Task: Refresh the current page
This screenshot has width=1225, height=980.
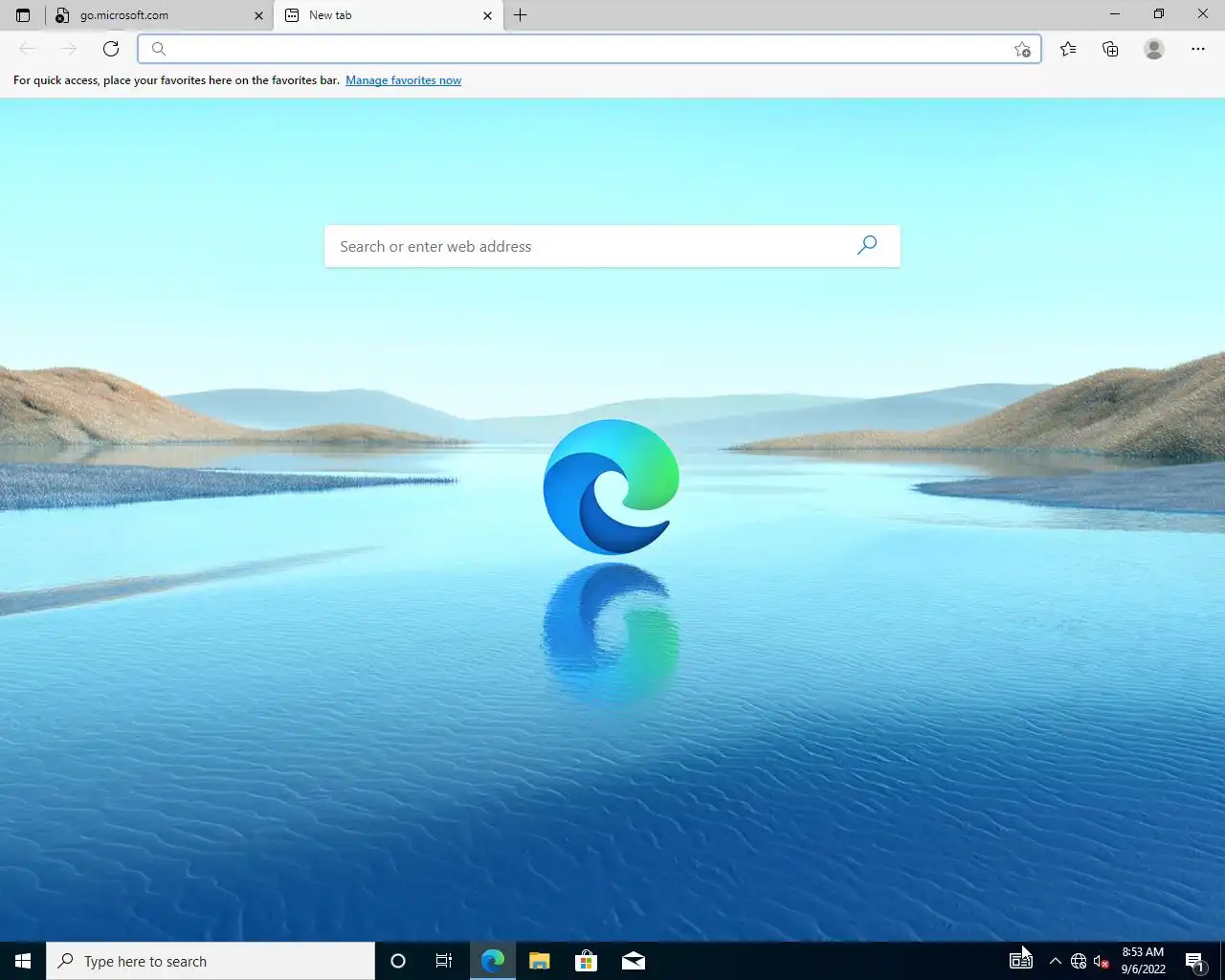Action: (x=111, y=49)
